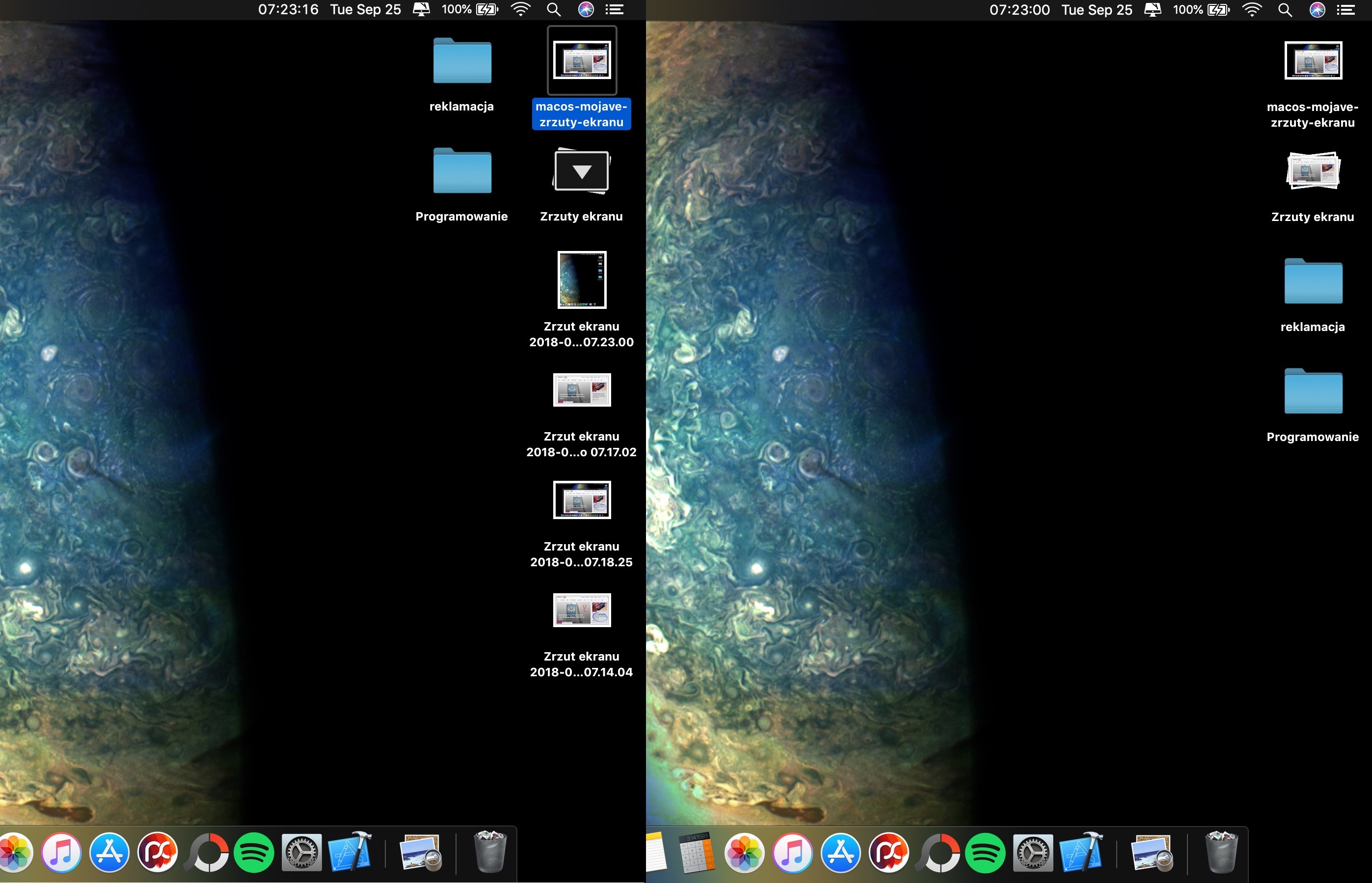Screen dimensions: 1372x883
Task: Open System Preferences in the left Dock
Action: (301, 853)
